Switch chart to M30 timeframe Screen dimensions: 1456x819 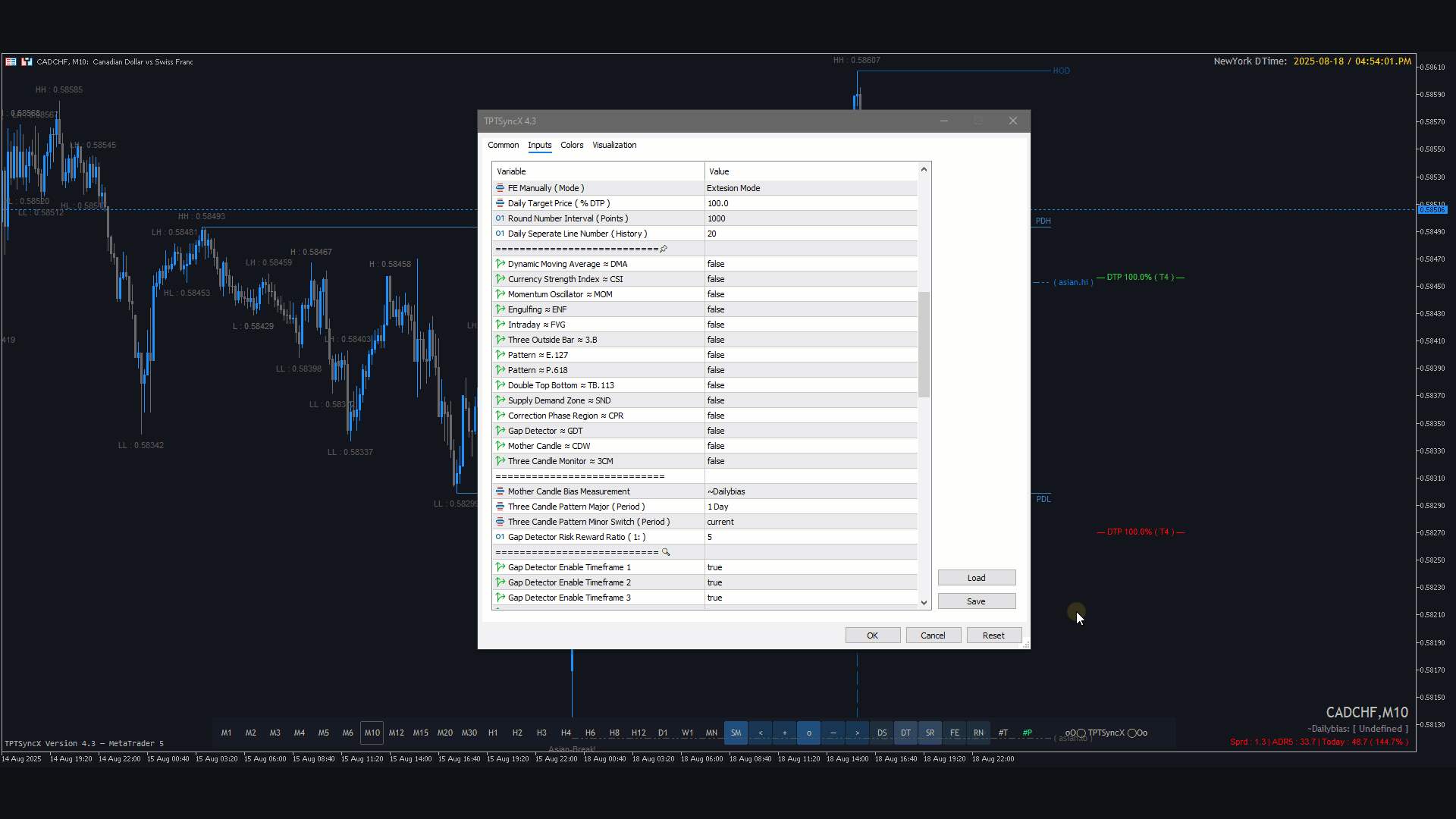point(469,733)
